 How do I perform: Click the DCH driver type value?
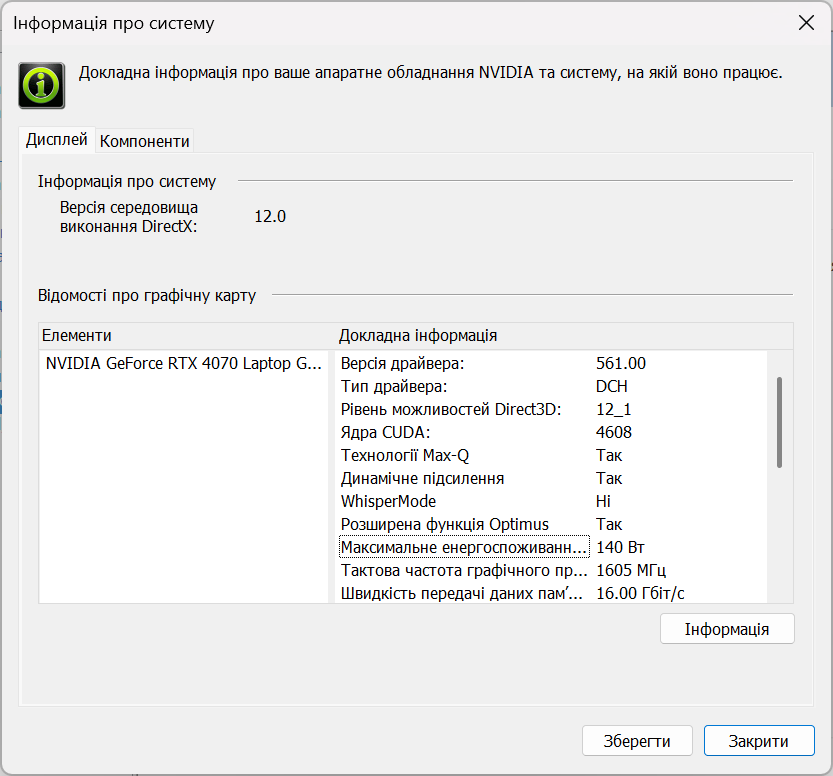611,386
